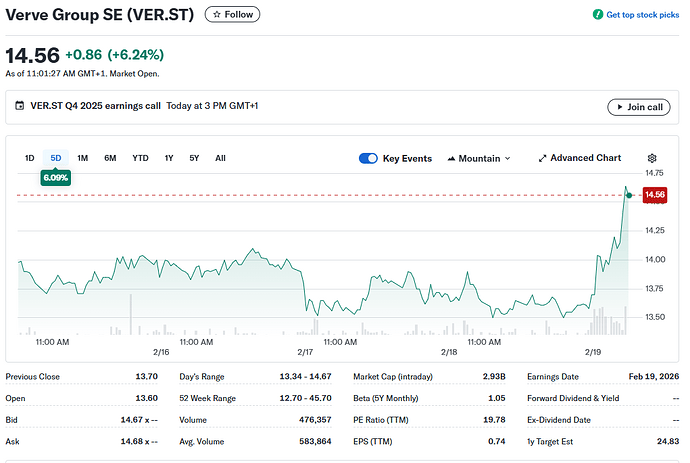Click the green dot at chart's latest price
The height and width of the screenshot is (463, 690).
629,195
